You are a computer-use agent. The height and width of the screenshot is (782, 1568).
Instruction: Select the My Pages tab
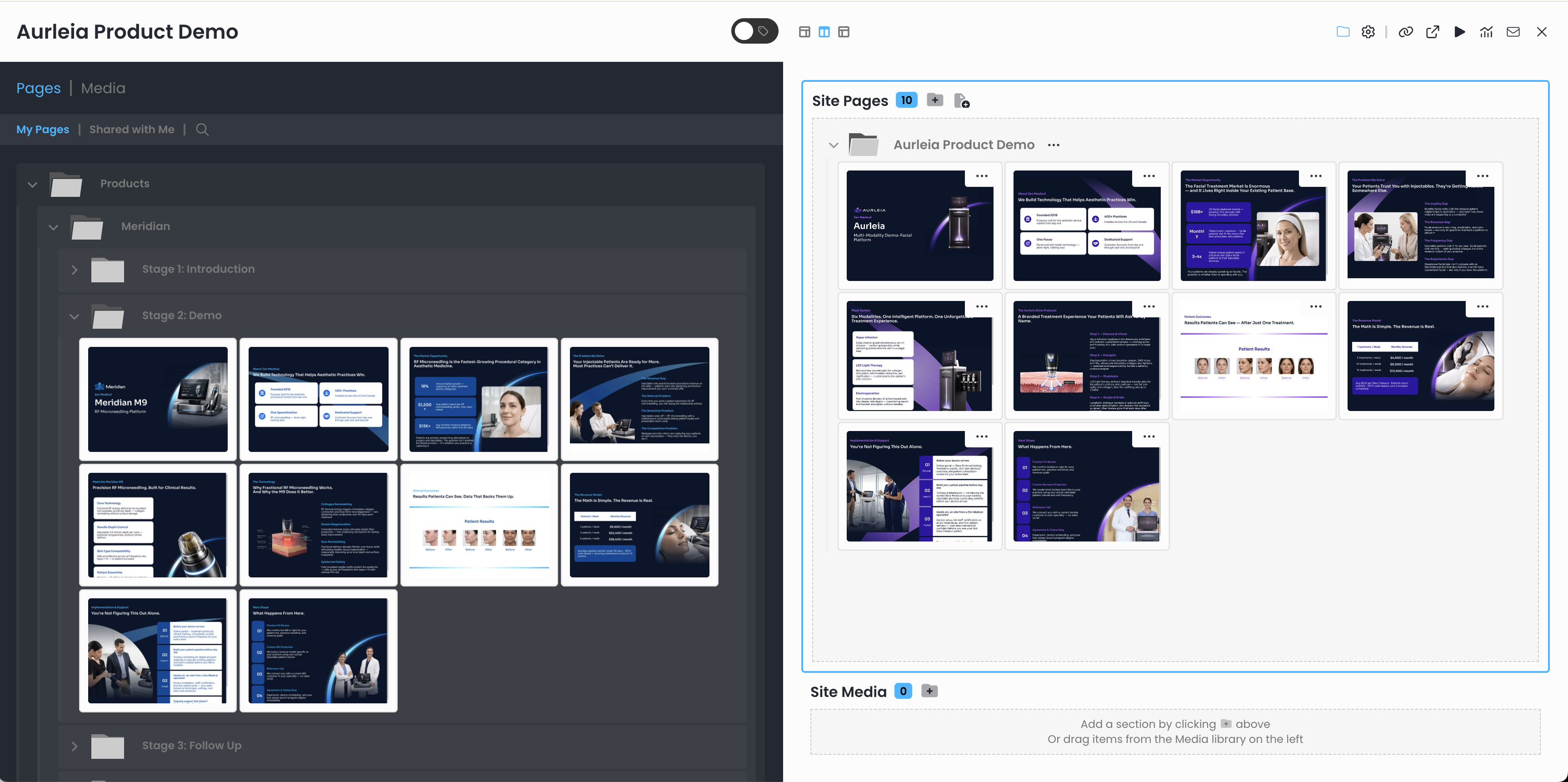click(x=43, y=129)
